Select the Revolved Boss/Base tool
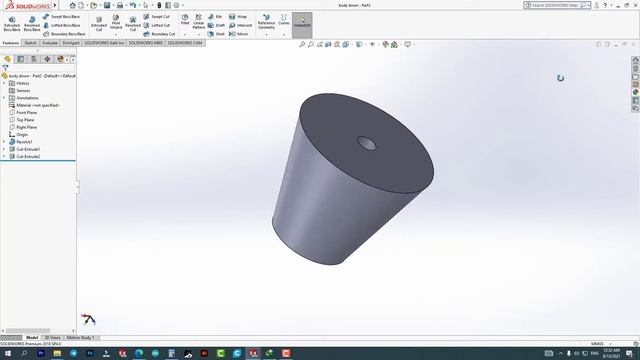This screenshot has height=360, width=640. click(32, 24)
